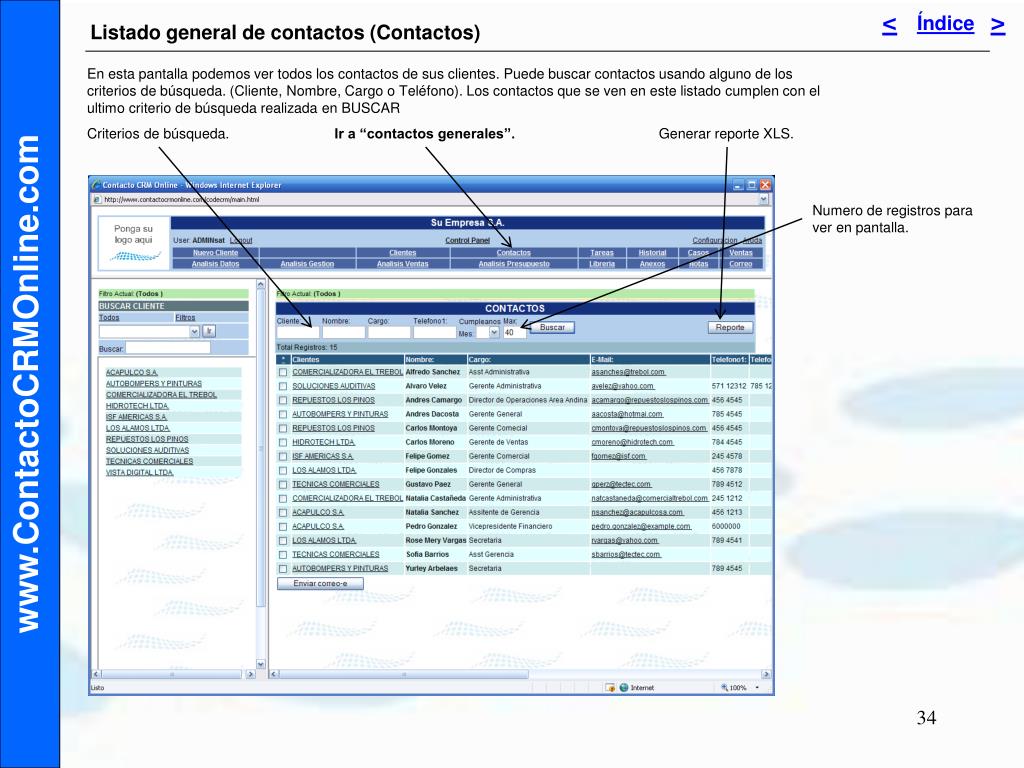Tick the checkbox for Carlos Moreno
This screenshot has height=768, width=1024.
(x=283, y=443)
